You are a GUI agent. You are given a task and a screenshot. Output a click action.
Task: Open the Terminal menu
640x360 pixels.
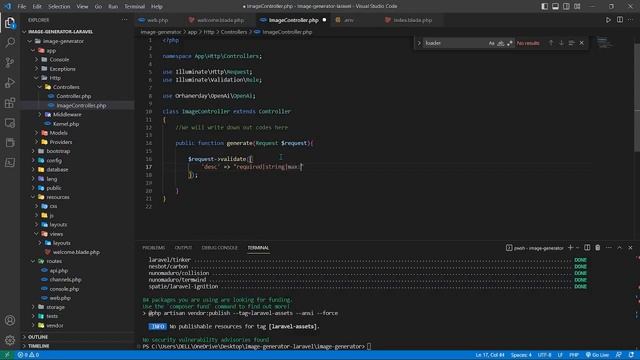[134, 7]
